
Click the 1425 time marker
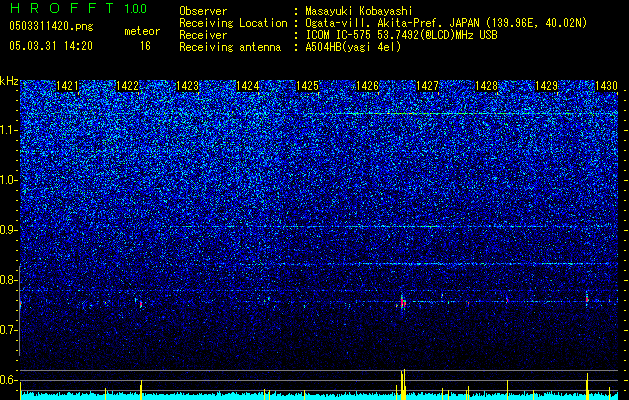(307, 85)
